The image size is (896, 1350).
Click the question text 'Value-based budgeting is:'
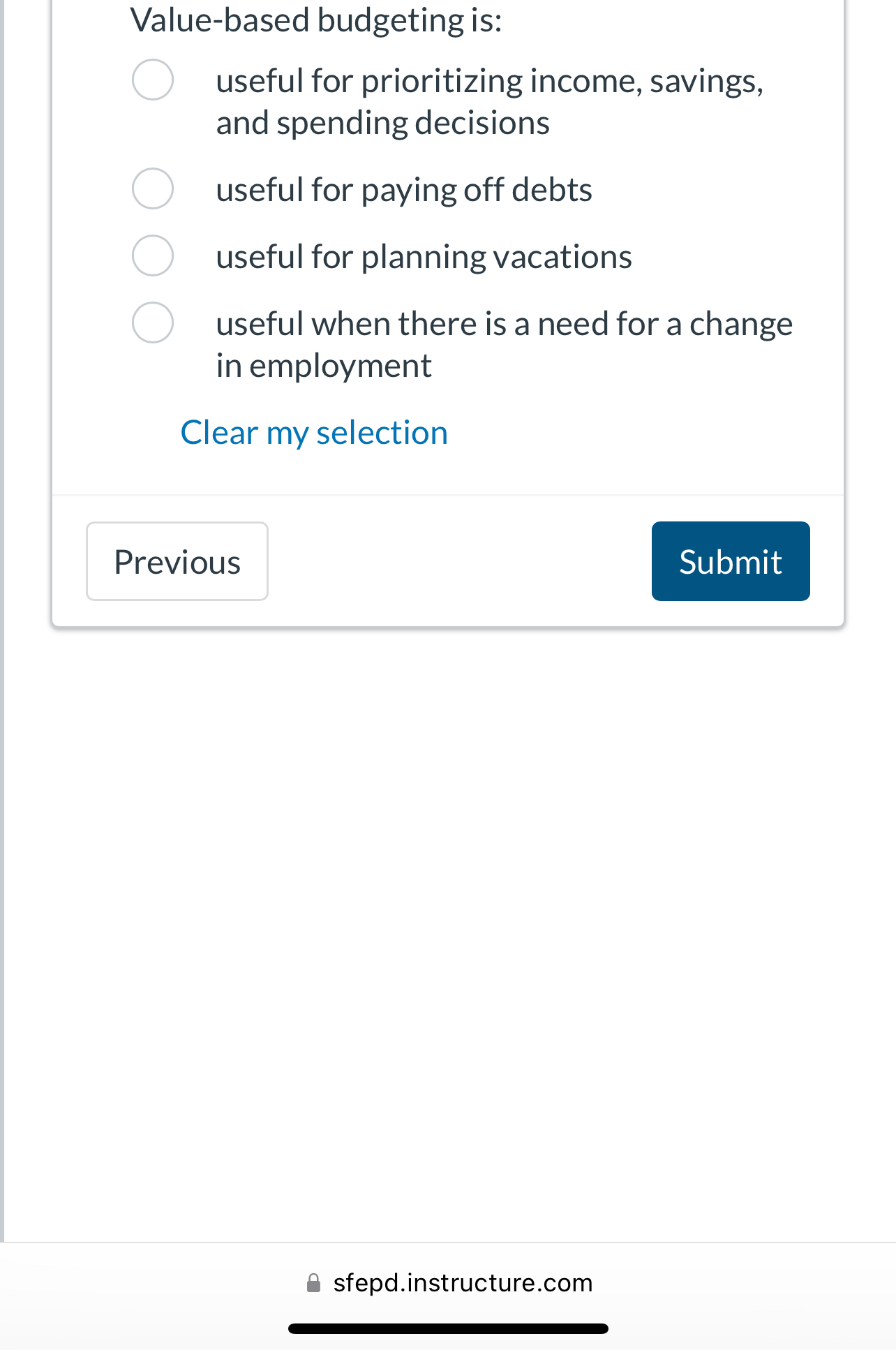[316, 20]
